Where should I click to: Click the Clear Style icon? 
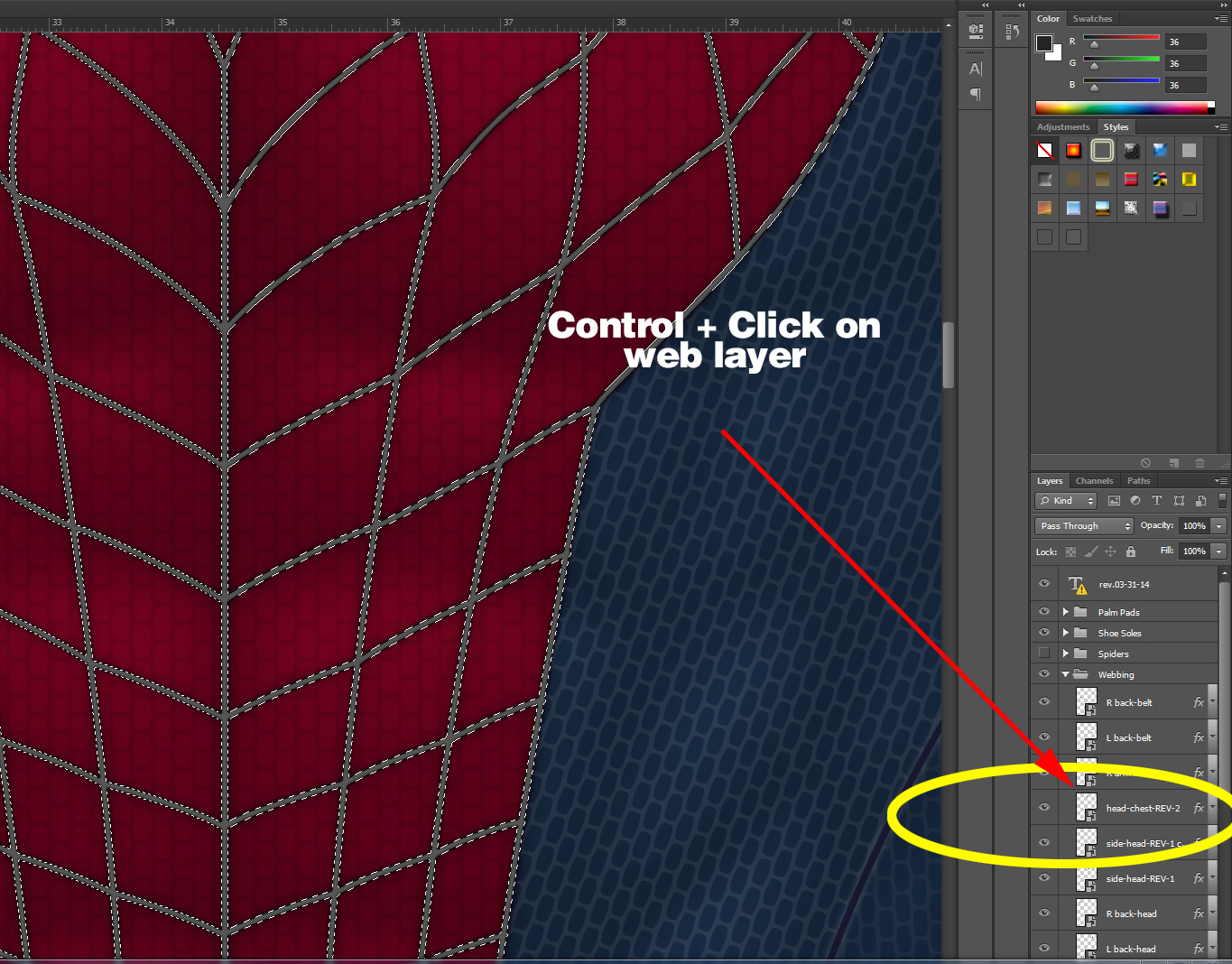1145,463
